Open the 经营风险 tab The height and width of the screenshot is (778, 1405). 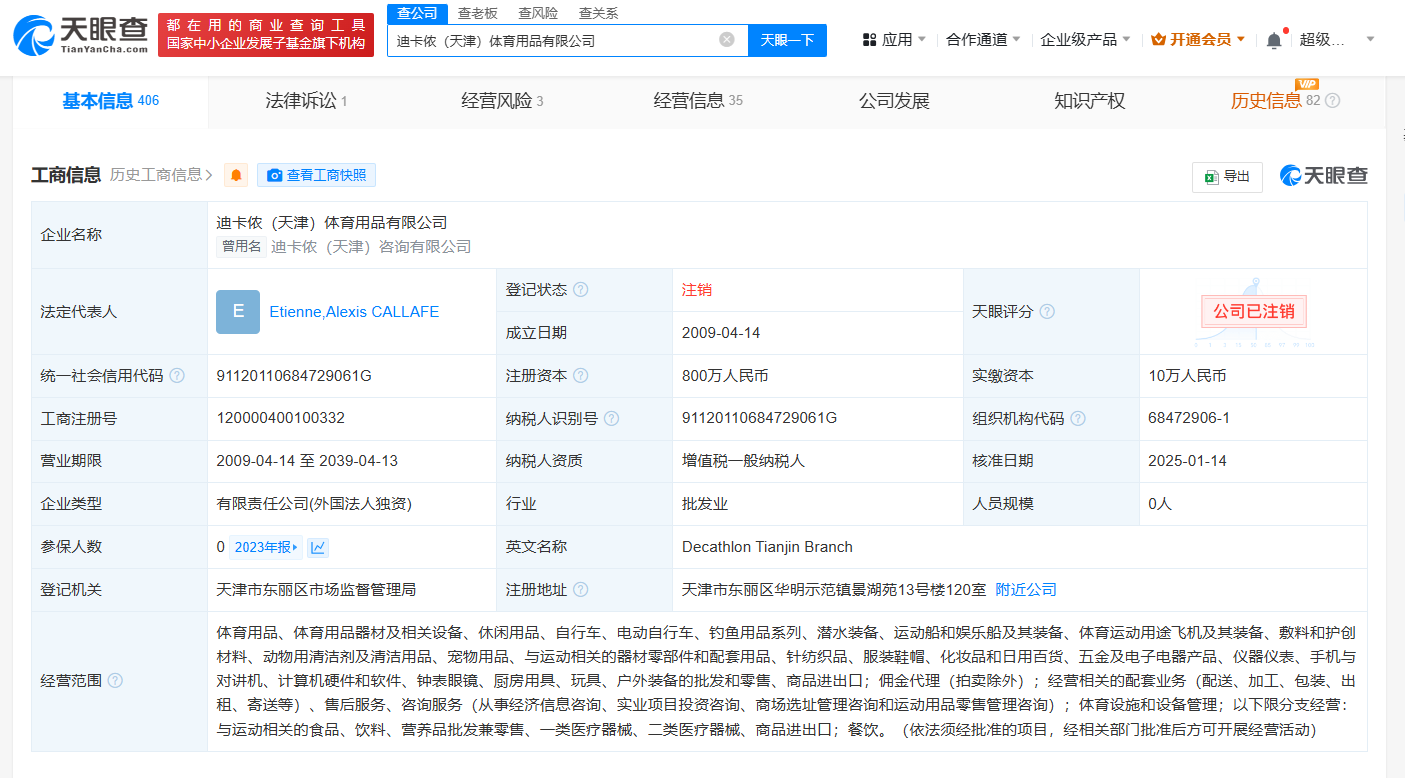click(501, 101)
